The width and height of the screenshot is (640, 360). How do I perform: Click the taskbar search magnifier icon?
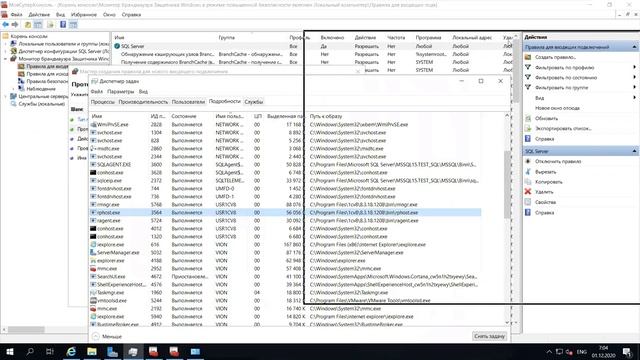coord(30,351)
